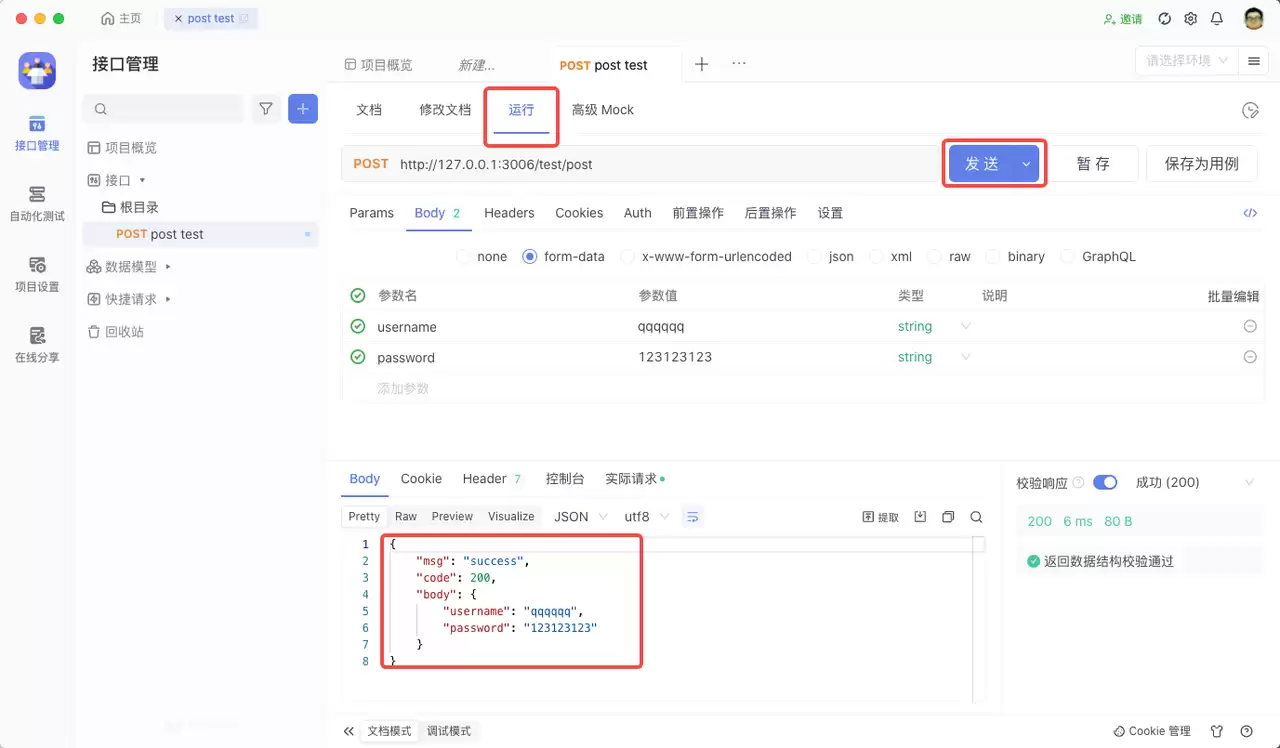This screenshot has height=748, width=1280.
Task: Select the form-data body type
Action: point(564,256)
